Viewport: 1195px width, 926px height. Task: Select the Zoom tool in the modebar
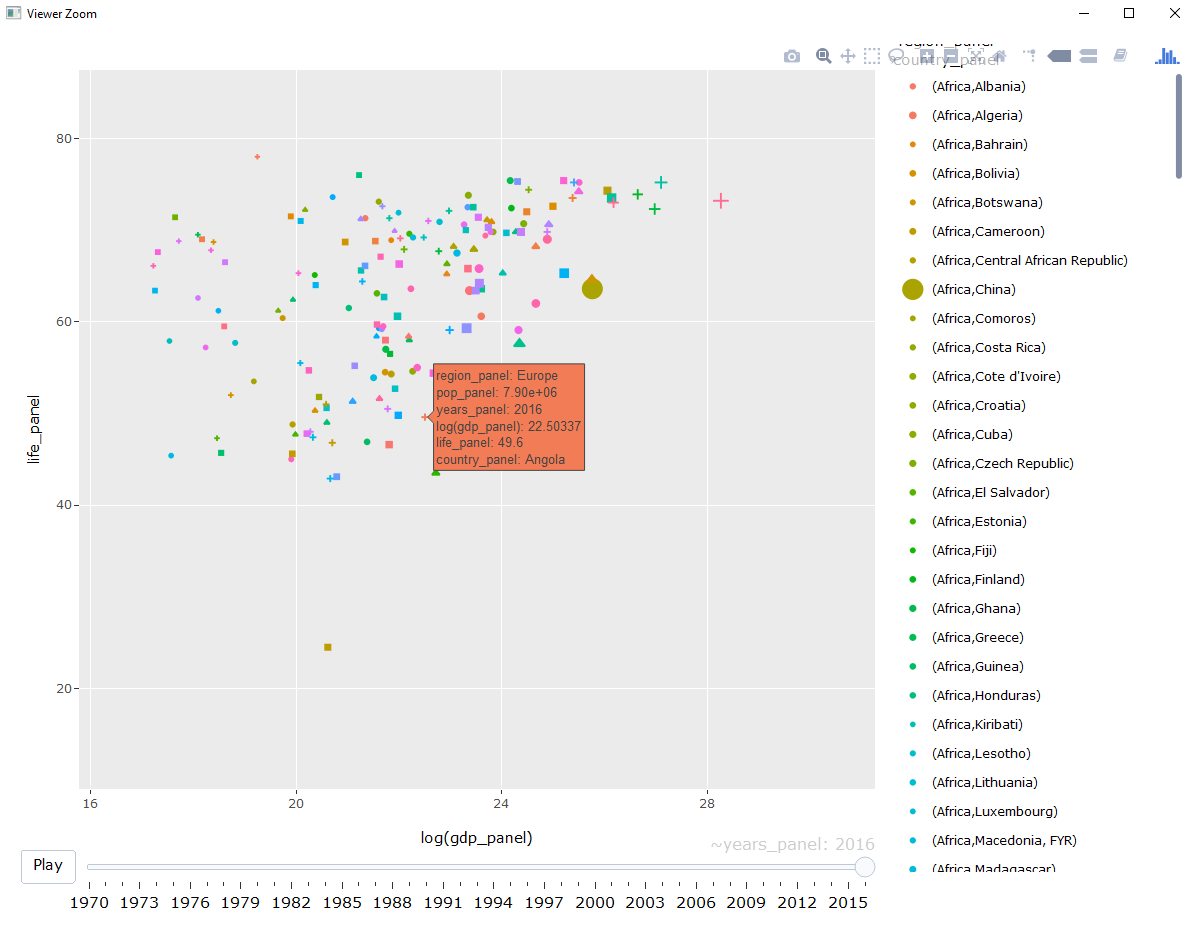822,56
